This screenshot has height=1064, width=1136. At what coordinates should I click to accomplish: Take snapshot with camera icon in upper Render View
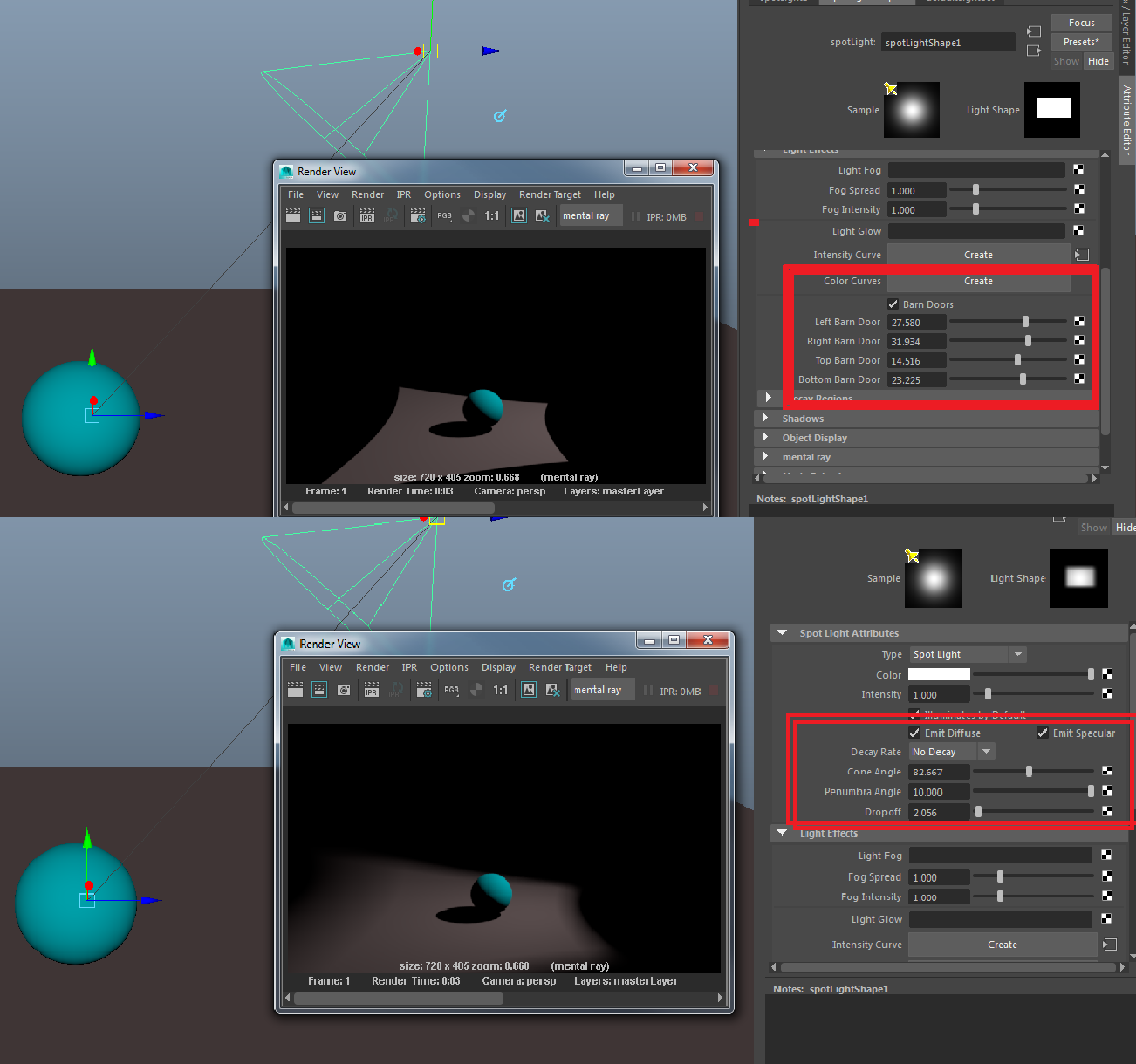pyautogui.click(x=340, y=215)
